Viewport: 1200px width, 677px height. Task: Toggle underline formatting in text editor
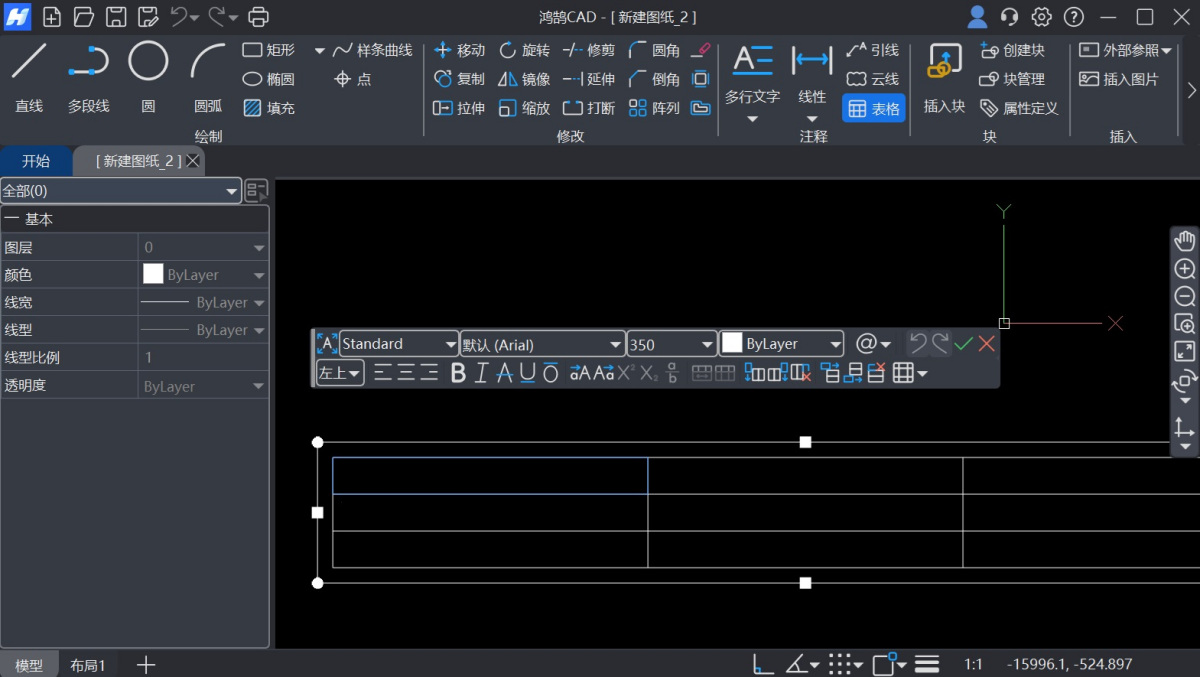click(x=524, y=373)
